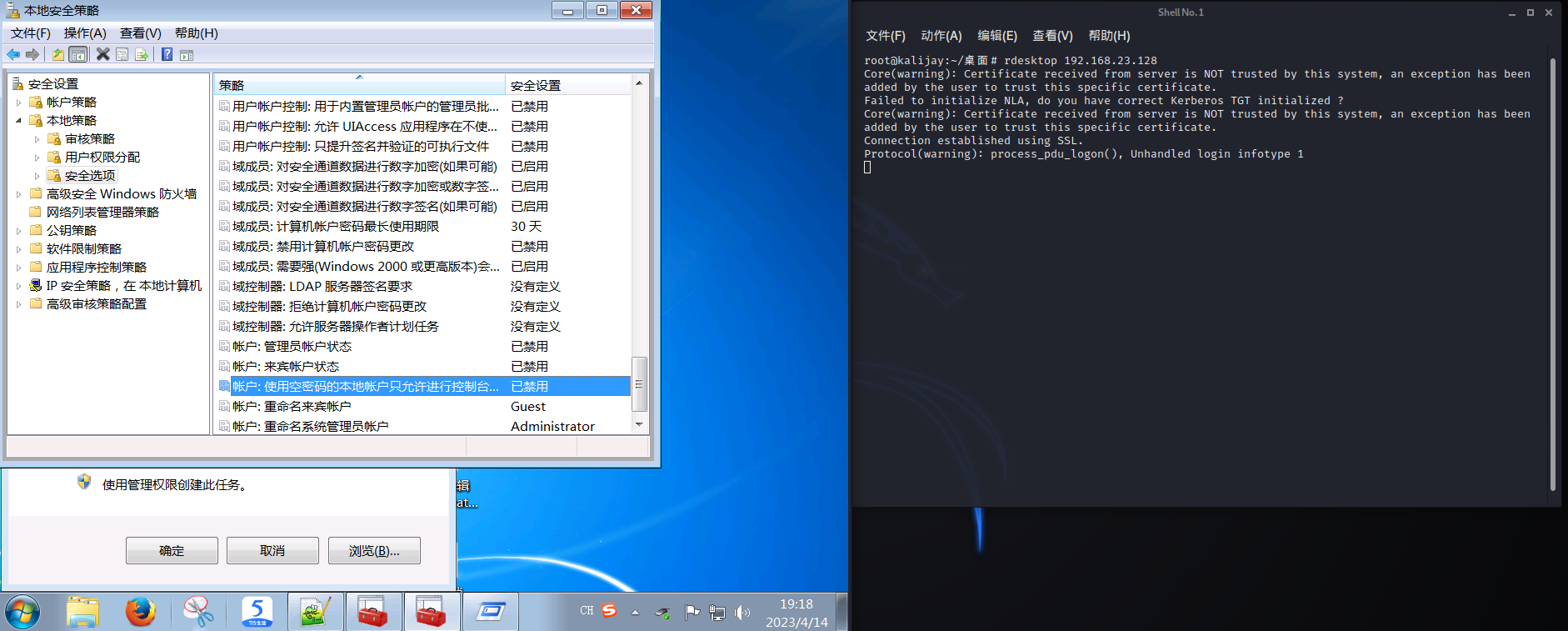Click the policy list vertical scrollbar thumb
Screen dimensions: 1568x631
639,384
